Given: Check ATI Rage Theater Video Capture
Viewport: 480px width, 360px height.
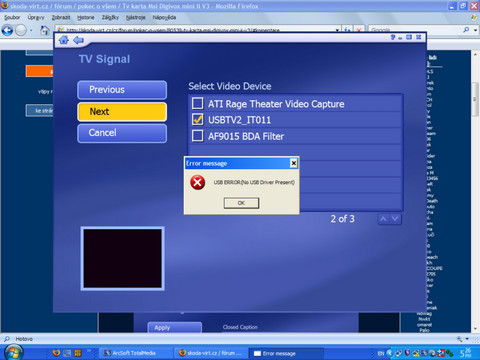Looking at the screenshot, I should tap(198, 104).
